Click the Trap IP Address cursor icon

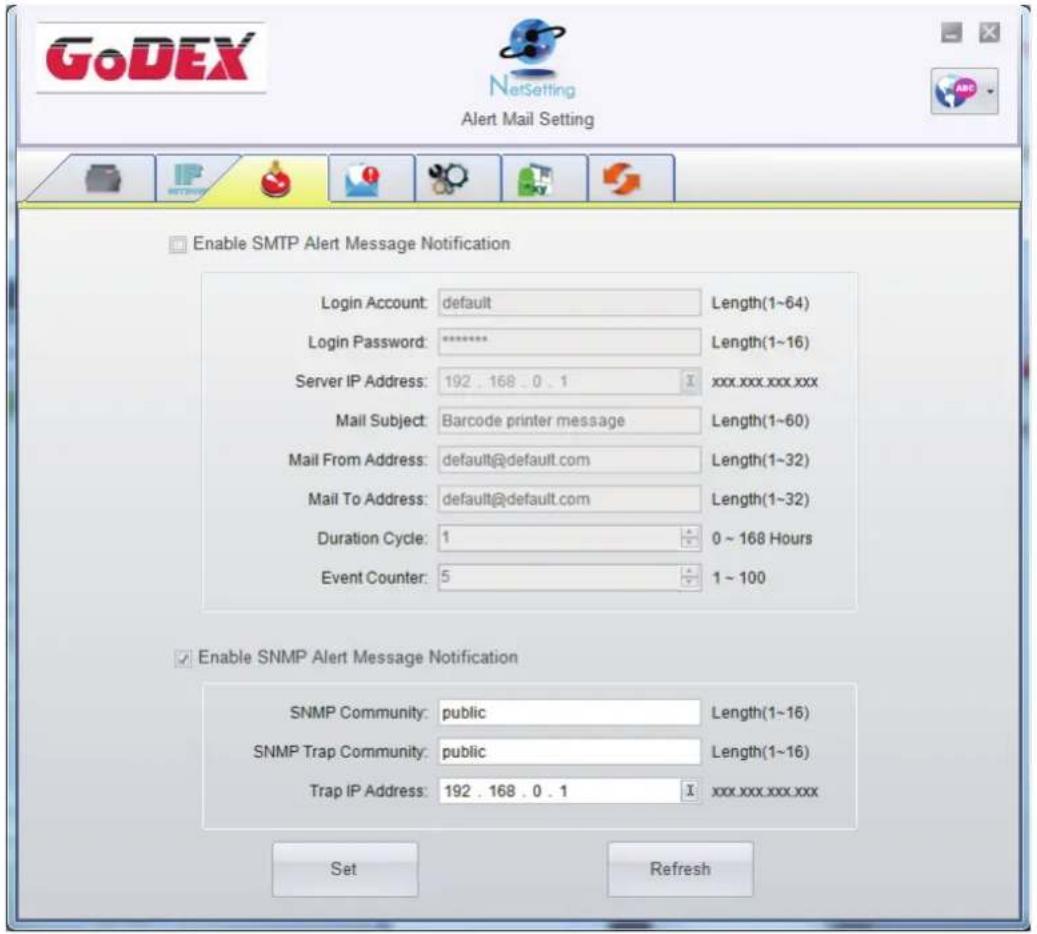click(x=690, y=791)
